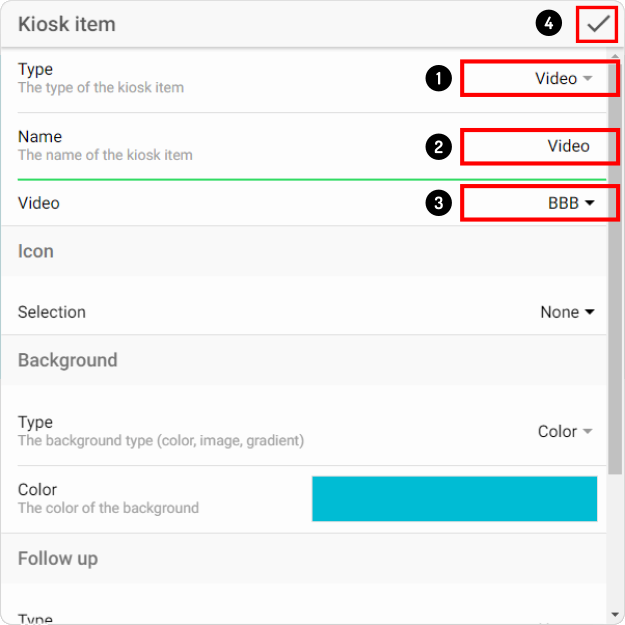The height and width of the screenshot is (625, 625).
Task: Open the Selection dropdown showing None
Action: (x=567, y=312)
